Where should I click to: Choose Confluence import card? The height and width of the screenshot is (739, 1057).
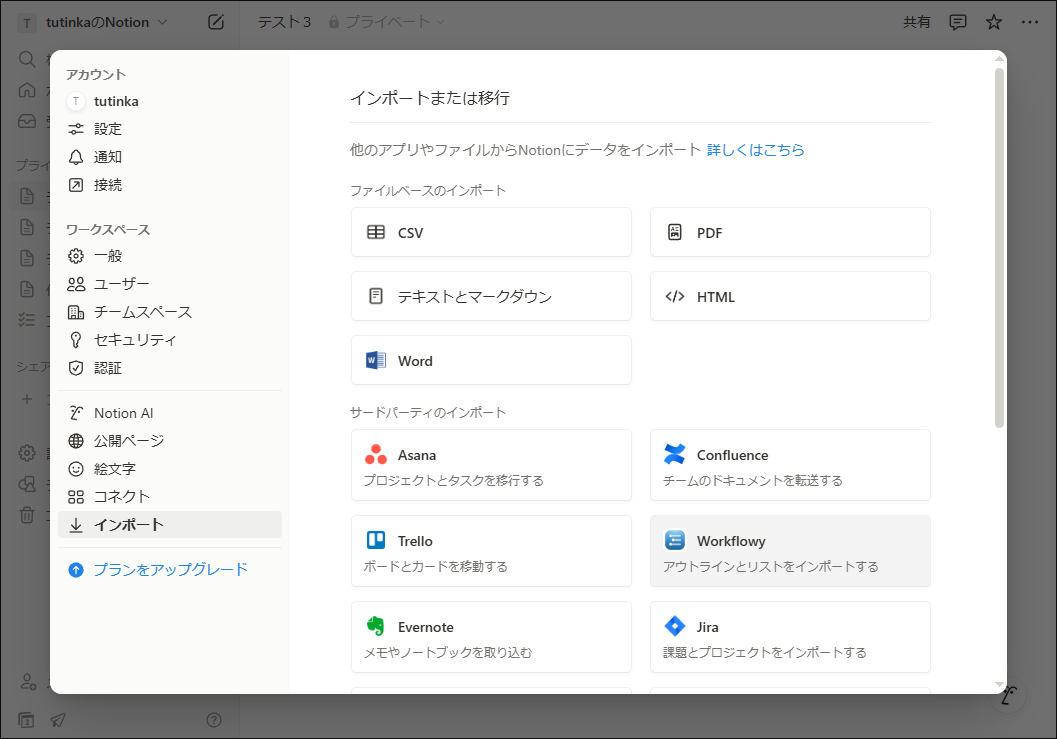(x=790, y=465)
